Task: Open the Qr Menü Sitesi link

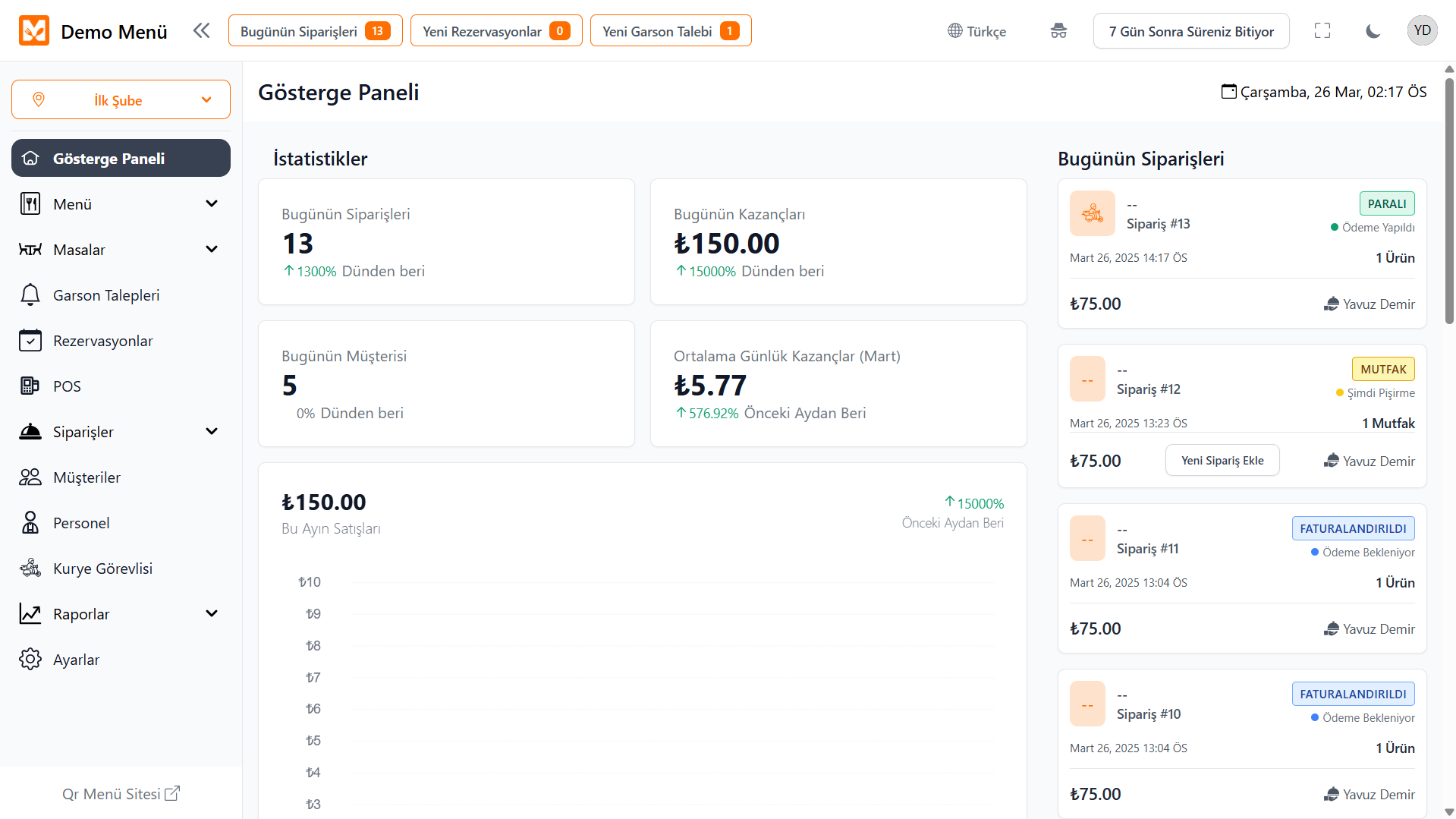Action: [121, 794]
